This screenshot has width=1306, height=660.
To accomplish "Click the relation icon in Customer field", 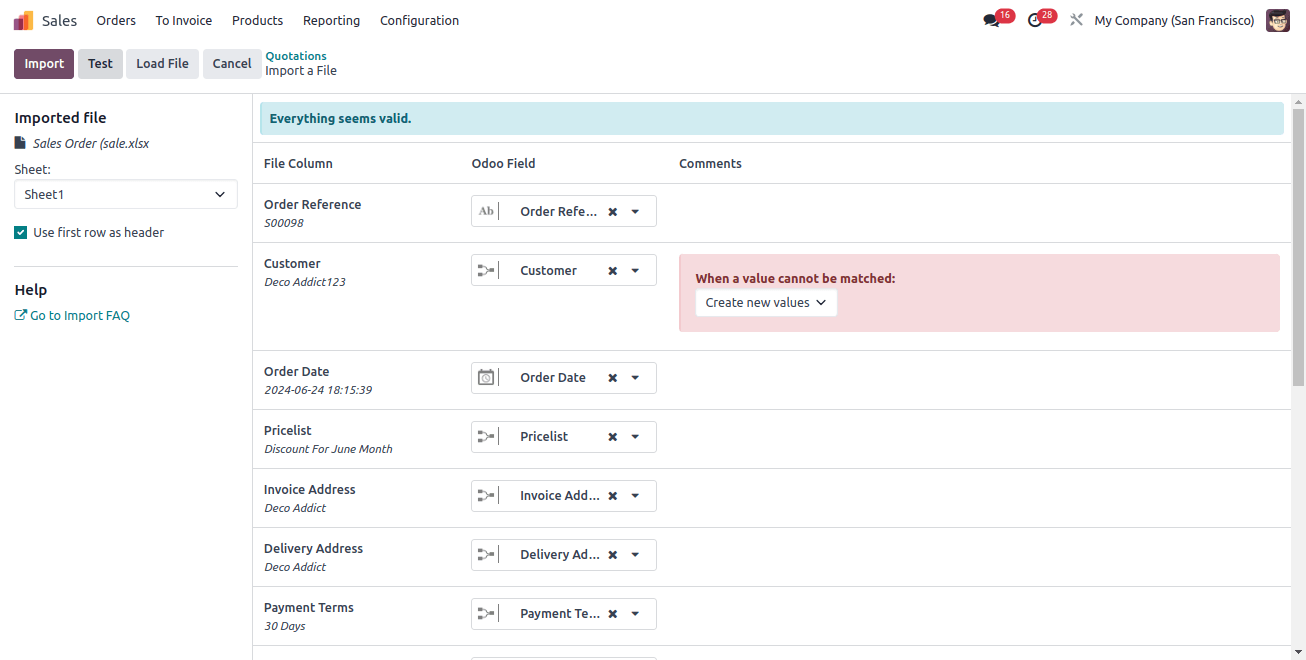I will coord(486,270).
